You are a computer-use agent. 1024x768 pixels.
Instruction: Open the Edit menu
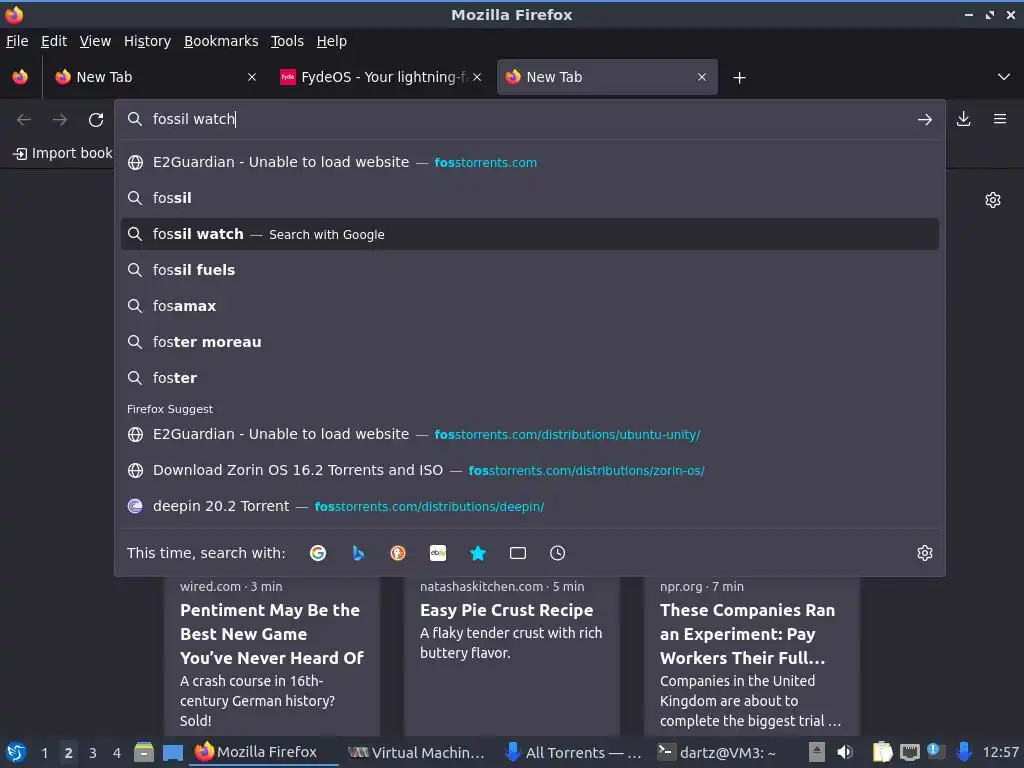pyautogui.click(x=54, y=41)
